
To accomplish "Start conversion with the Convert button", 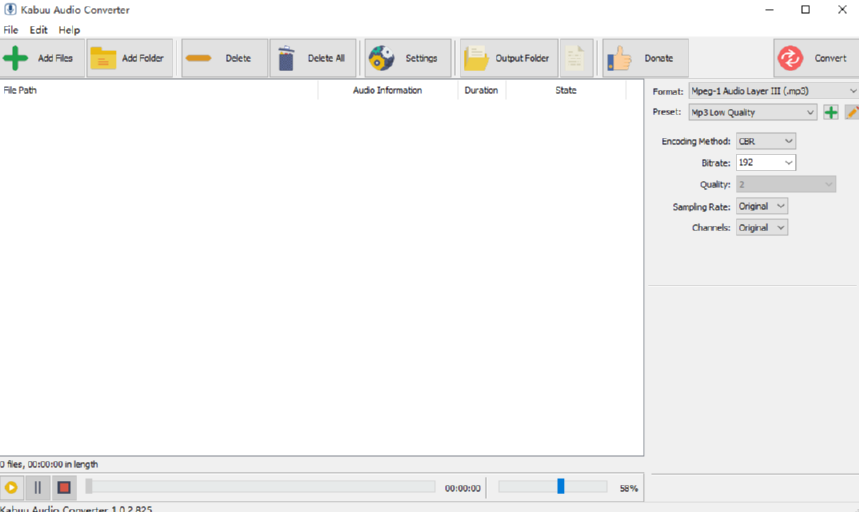I will click(x=816, y=58).
